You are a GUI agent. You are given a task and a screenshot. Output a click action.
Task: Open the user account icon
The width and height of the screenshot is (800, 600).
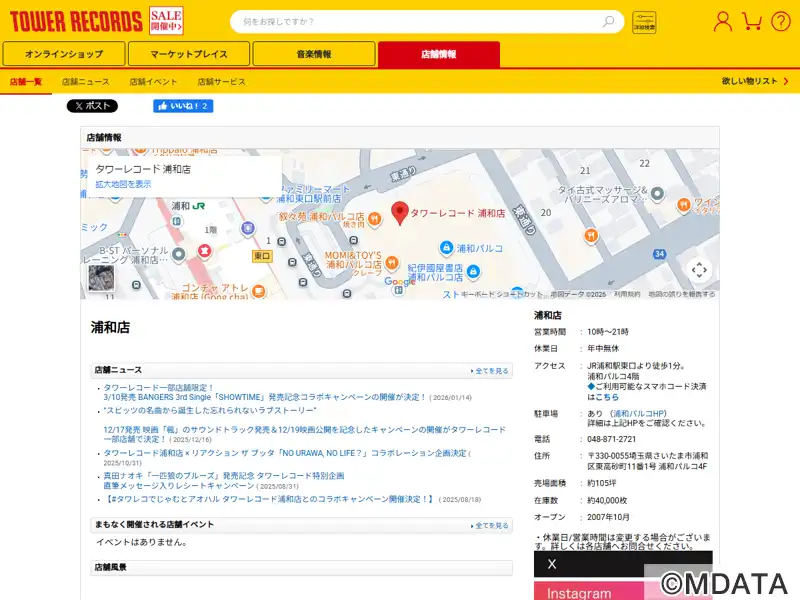click(722, 21)
